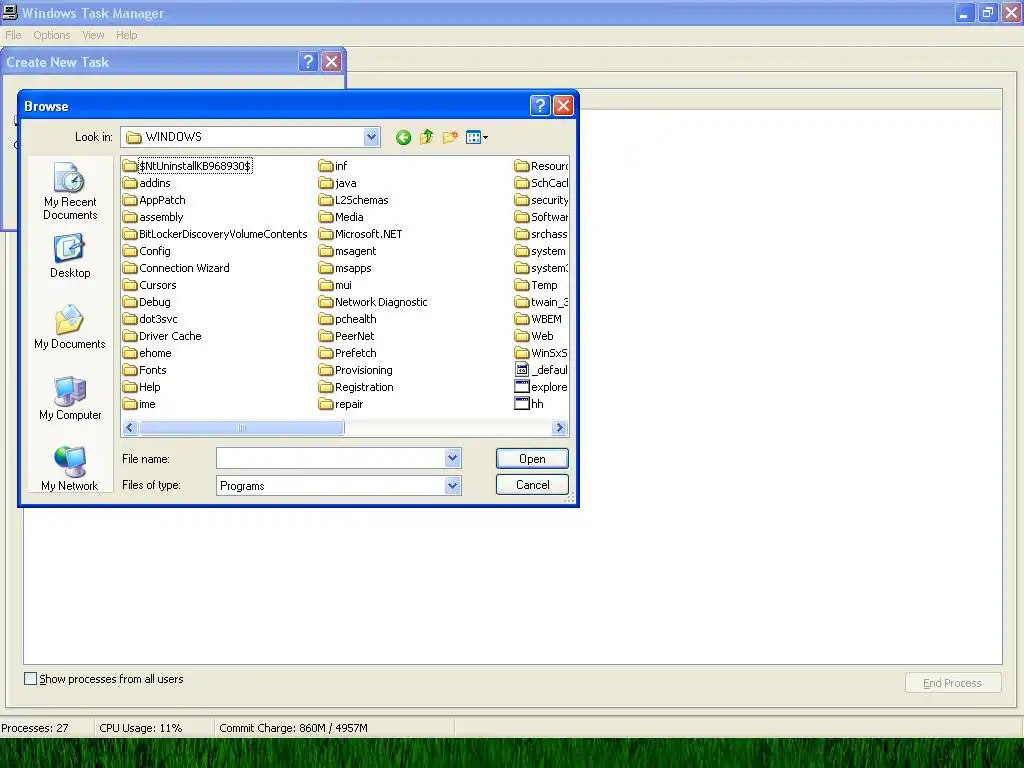This screenshot has height=768, width=1024.
Task: Select the repair folder
Action: pos(341,404)
